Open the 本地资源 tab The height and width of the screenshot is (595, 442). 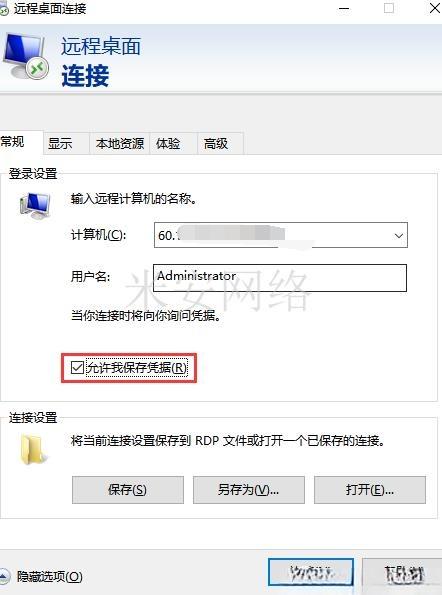point(120,144)
